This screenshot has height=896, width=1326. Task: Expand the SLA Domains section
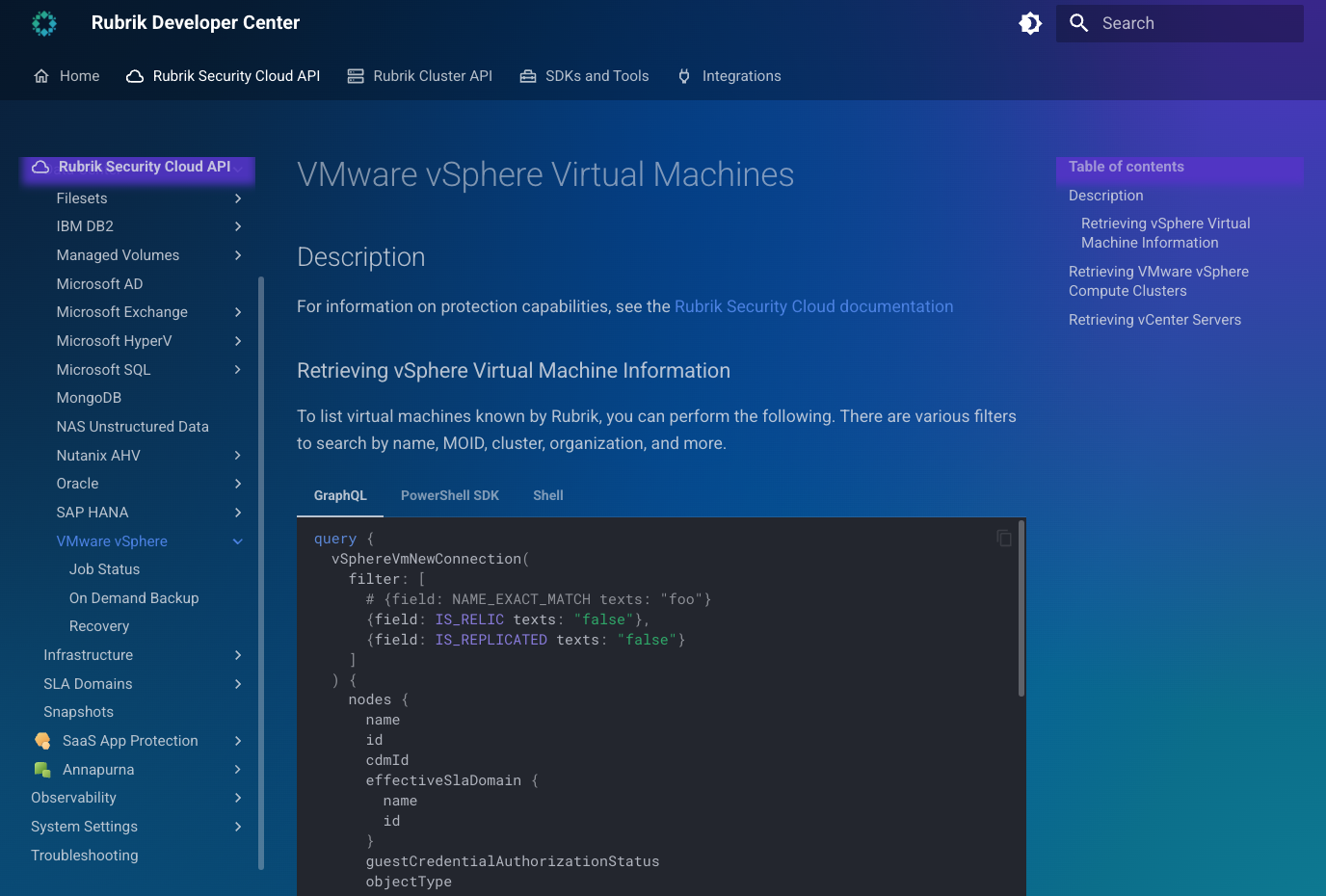[x=238, y=684]
